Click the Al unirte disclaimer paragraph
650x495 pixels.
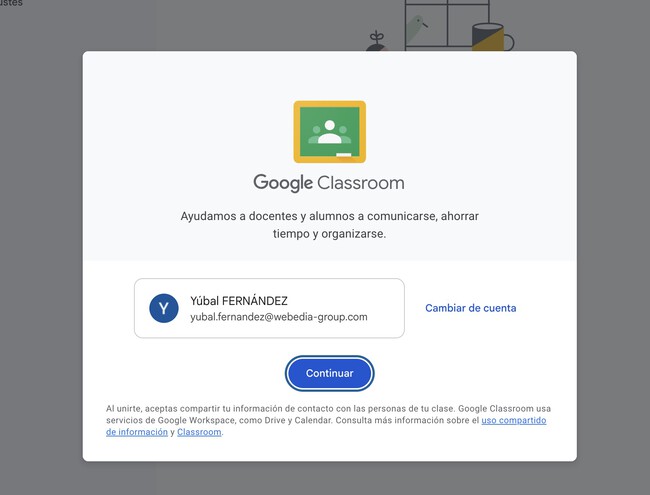point(300,409)
